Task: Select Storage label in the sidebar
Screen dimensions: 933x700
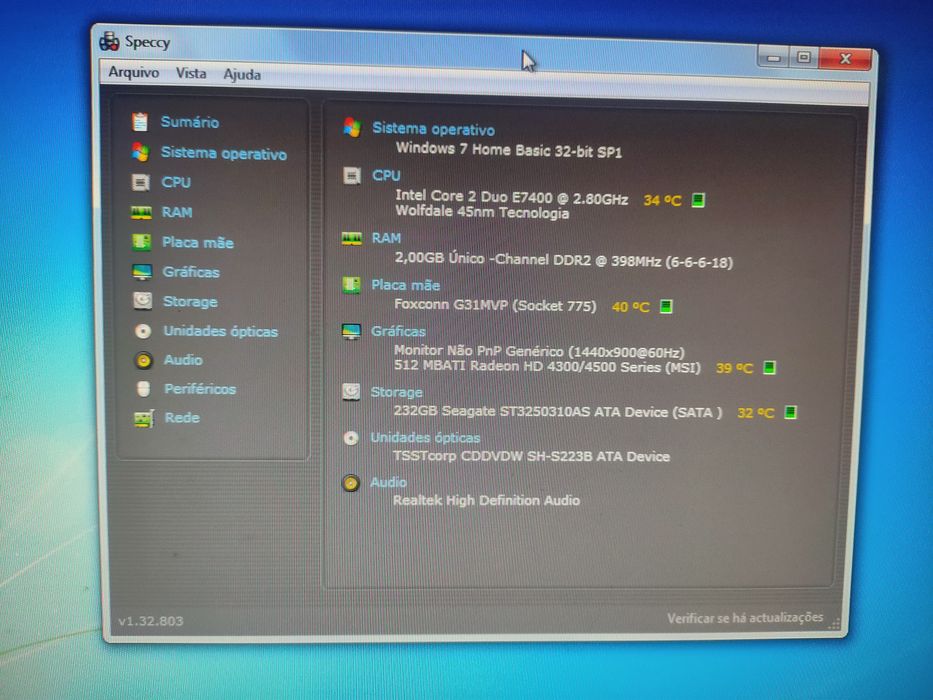Action: (190, 302)
